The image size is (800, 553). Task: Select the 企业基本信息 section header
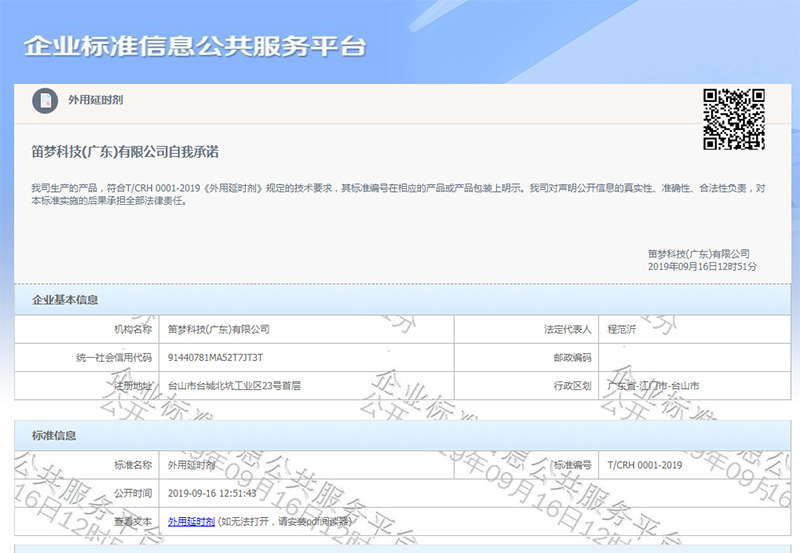click(x=65, y=299)
